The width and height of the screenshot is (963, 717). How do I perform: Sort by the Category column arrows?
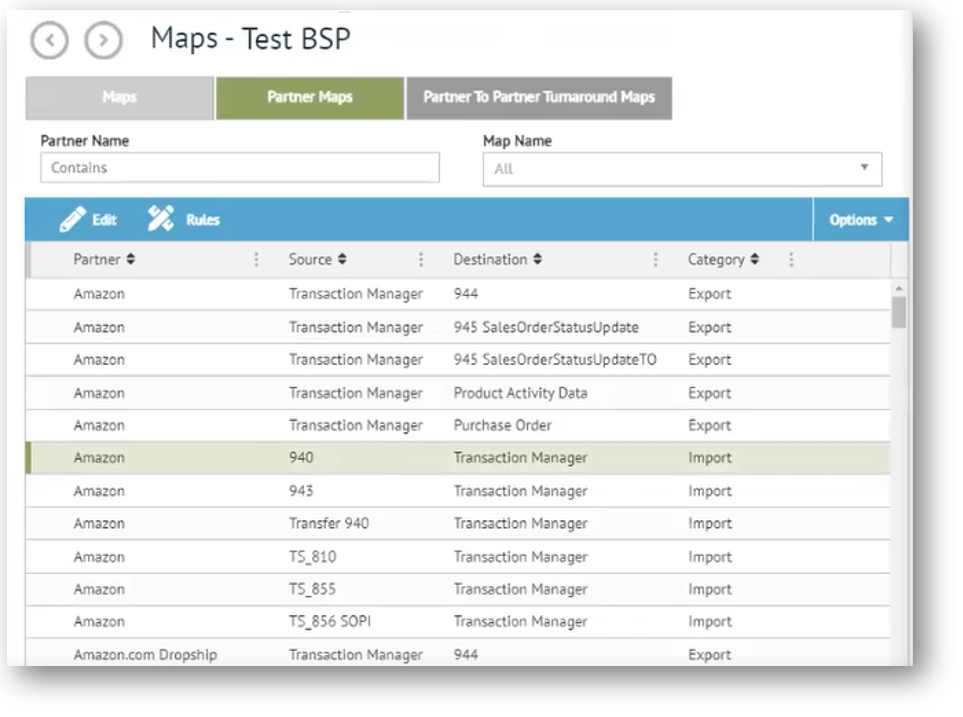coord(754,260)
